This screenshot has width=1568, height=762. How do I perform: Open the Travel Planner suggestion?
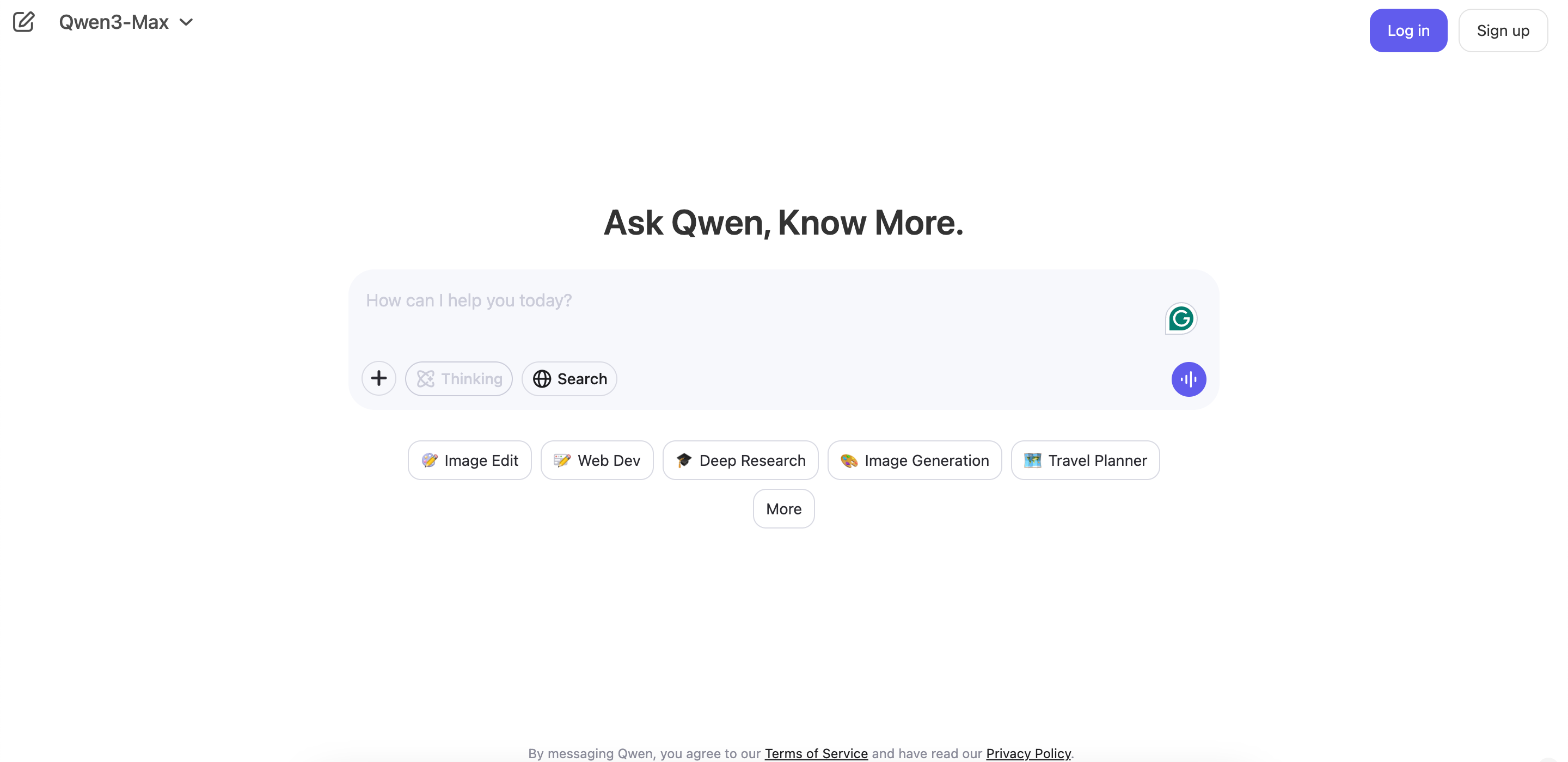click(1085, 460)
